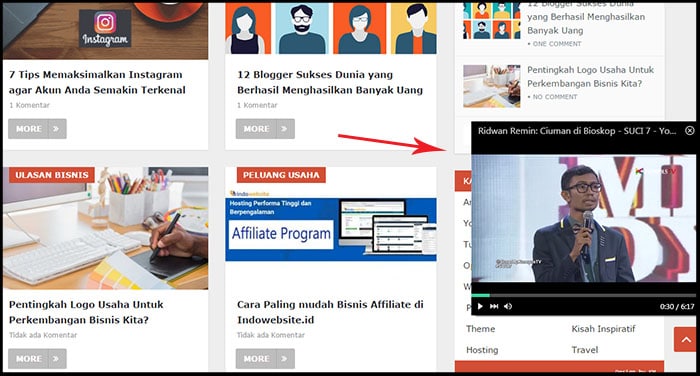700x376 pixels.
Task: Click Tidak ada Komentar under affiliate post
Action: click(x=271, y=335)
